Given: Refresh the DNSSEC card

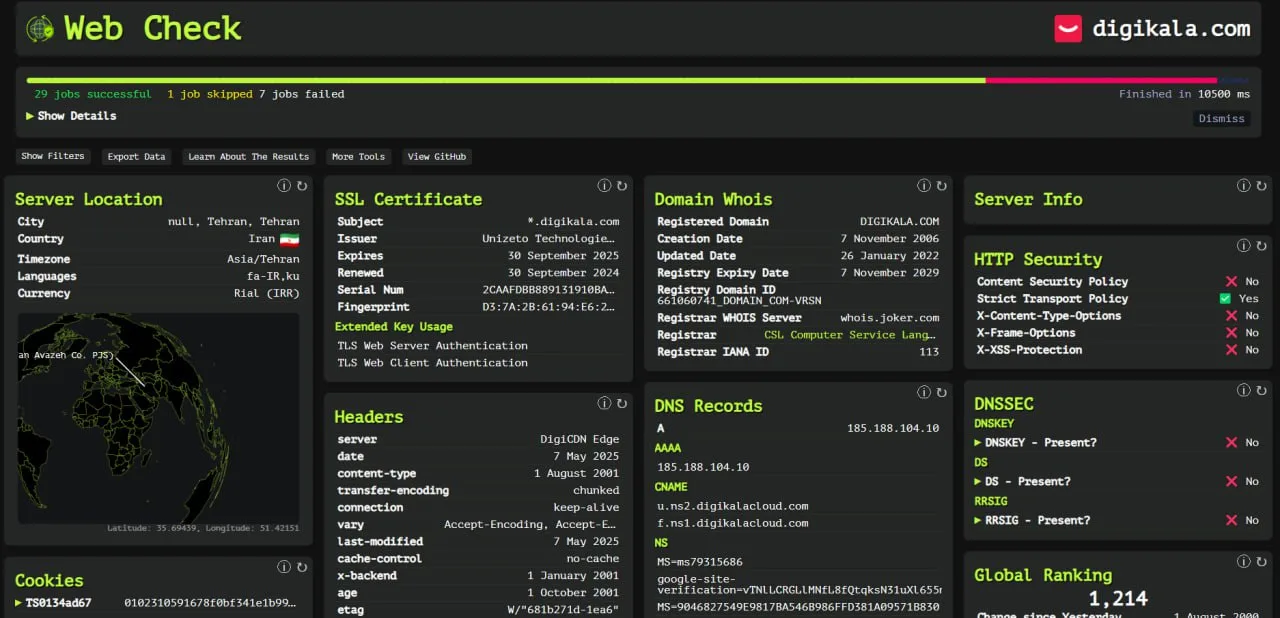Looking at the screenshot, I should (x=1261, y=391).
